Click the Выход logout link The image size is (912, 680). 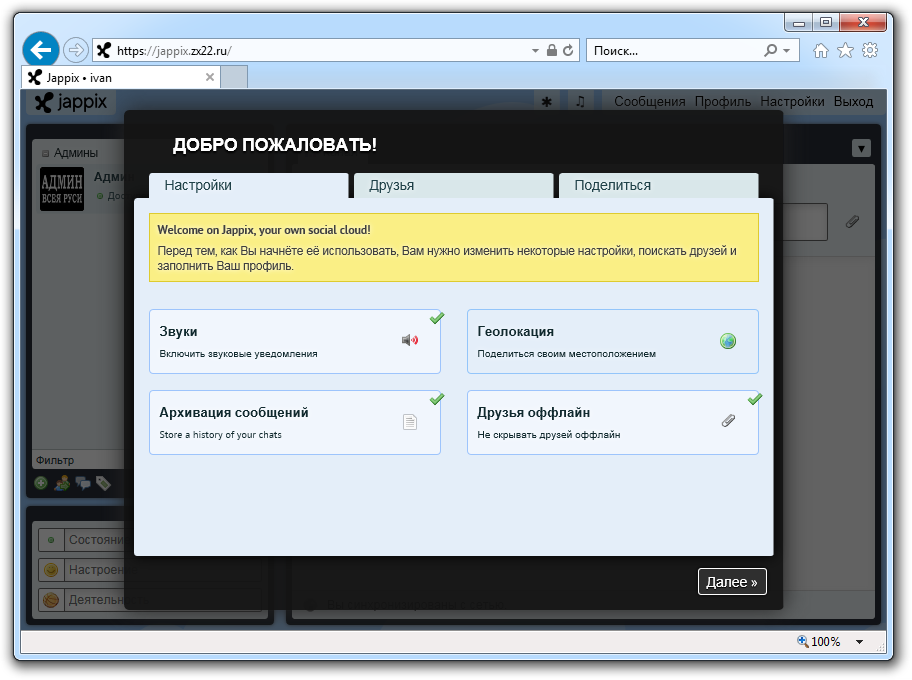(853, 101)
